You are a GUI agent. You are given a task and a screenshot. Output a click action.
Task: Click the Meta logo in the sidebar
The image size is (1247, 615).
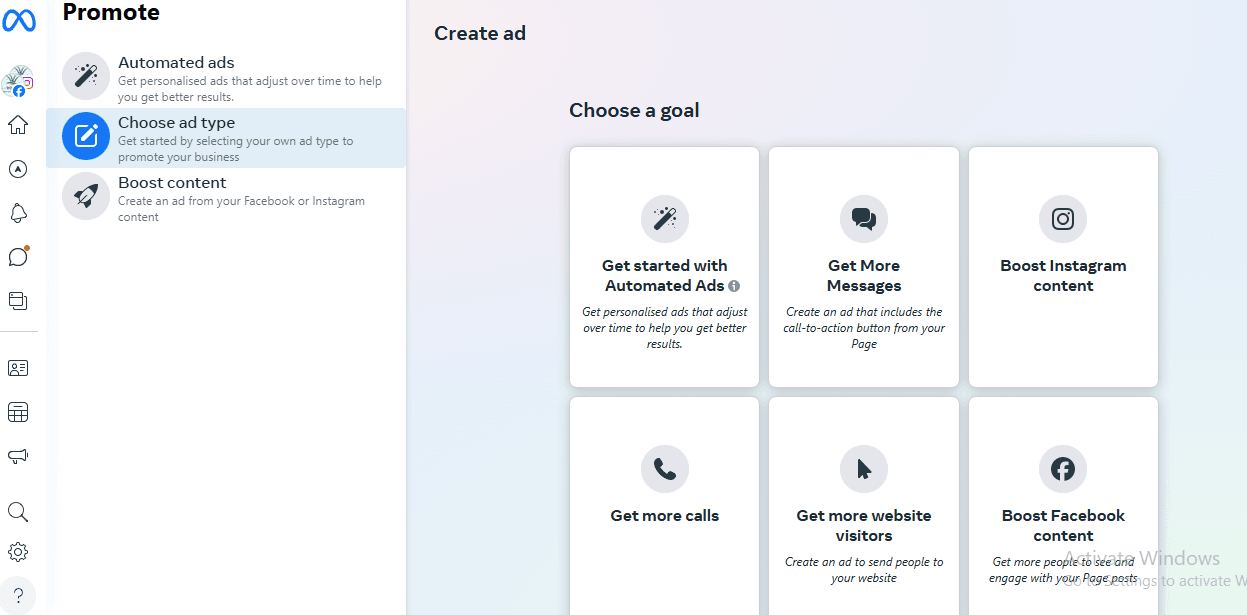tap(18, 20)
